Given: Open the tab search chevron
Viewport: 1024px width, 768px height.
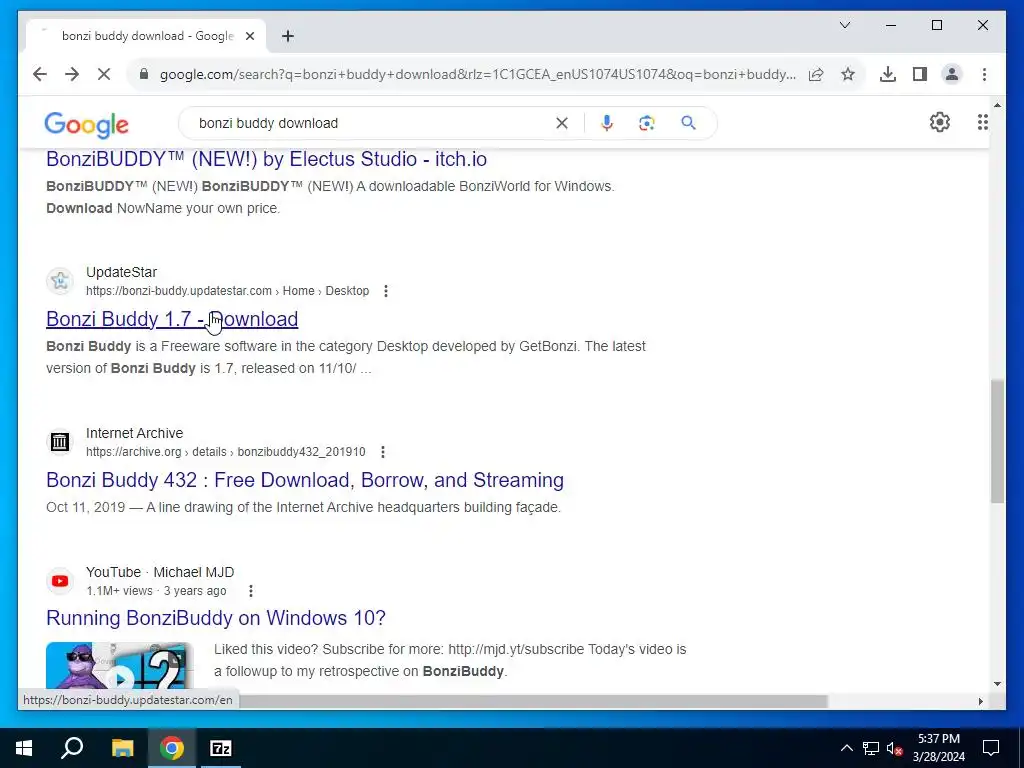Looking at the screenshot, I should click(845, 25).
